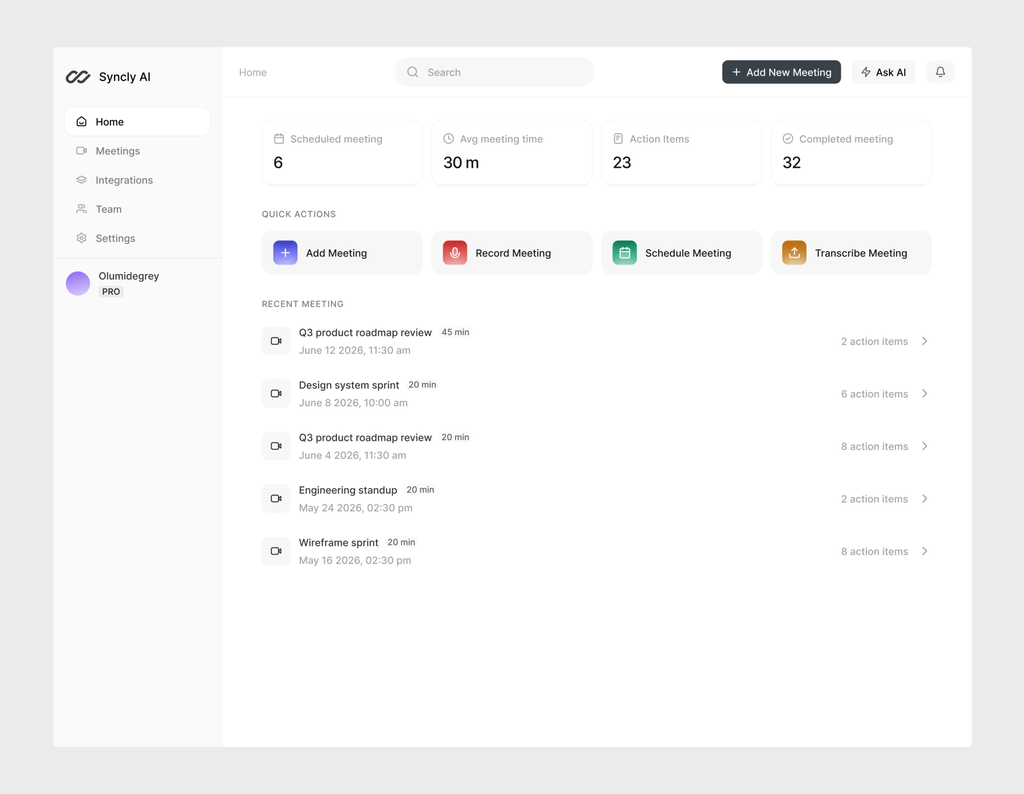Expand Design system sprint row chevron

[x=924, y=394]
